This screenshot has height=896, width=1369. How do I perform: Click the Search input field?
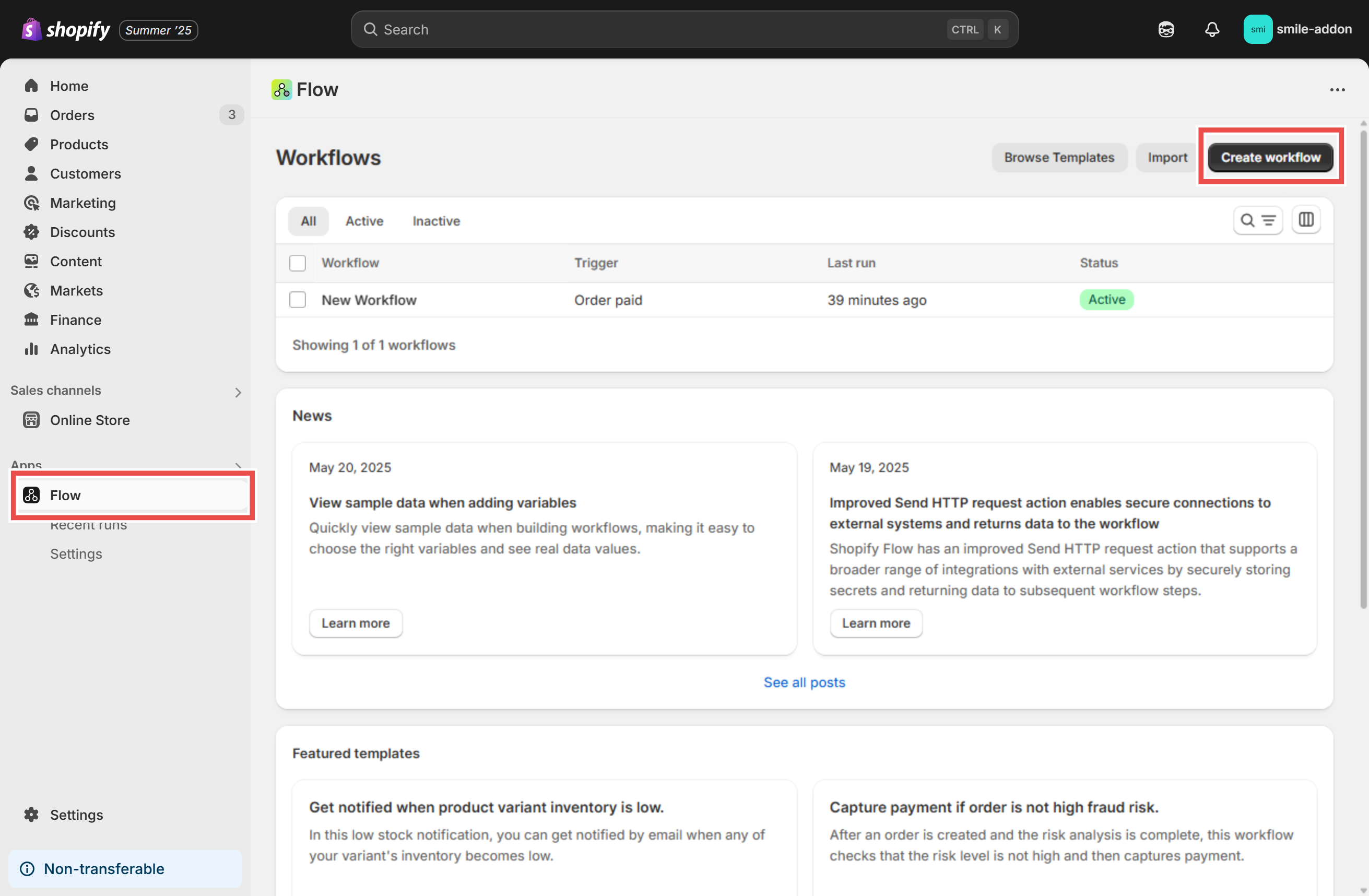(684, 29)
